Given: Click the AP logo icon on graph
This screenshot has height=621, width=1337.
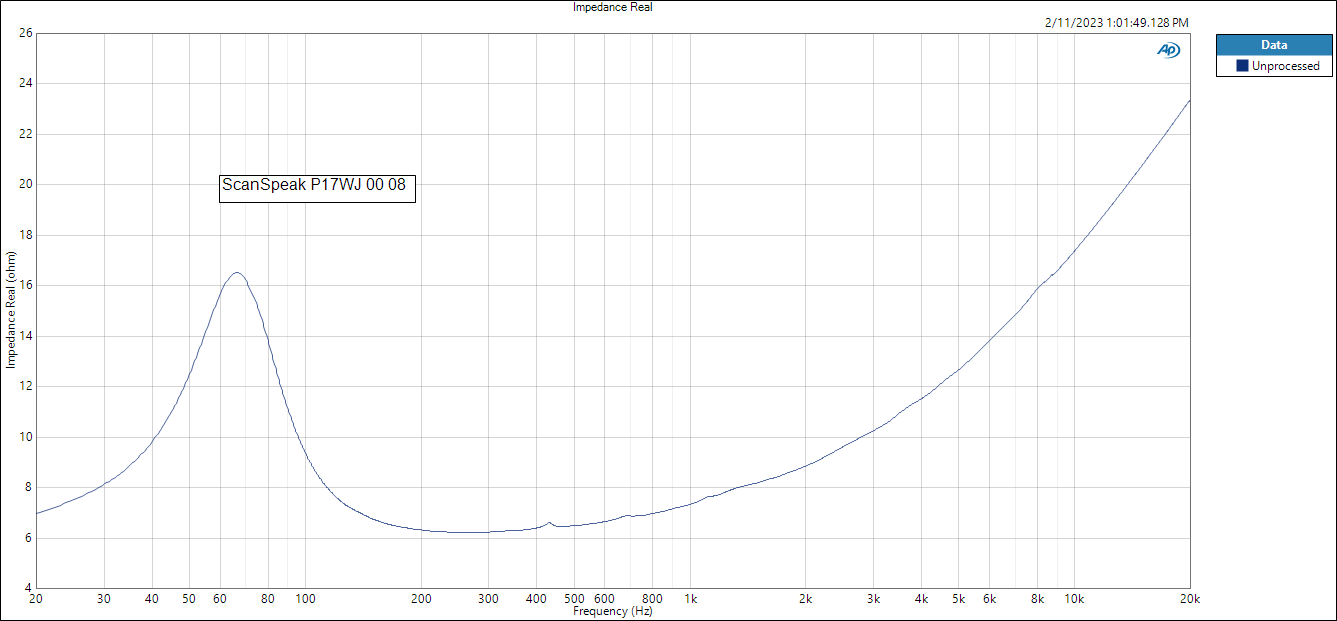Looking at the screenshot, I should (1168, 50).
